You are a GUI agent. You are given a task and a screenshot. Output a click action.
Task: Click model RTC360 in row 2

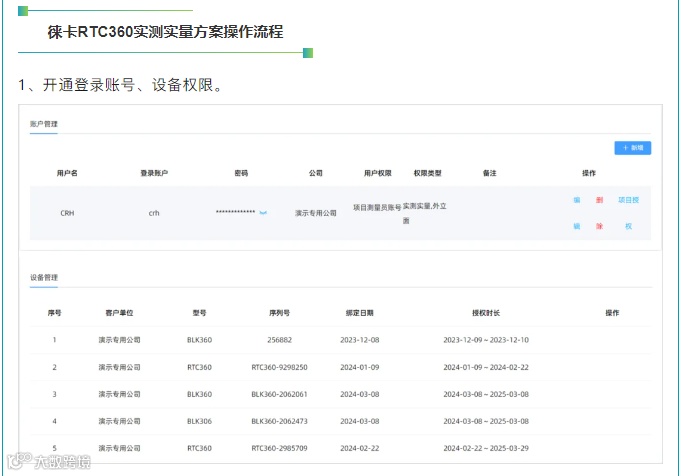click(199, 367)
